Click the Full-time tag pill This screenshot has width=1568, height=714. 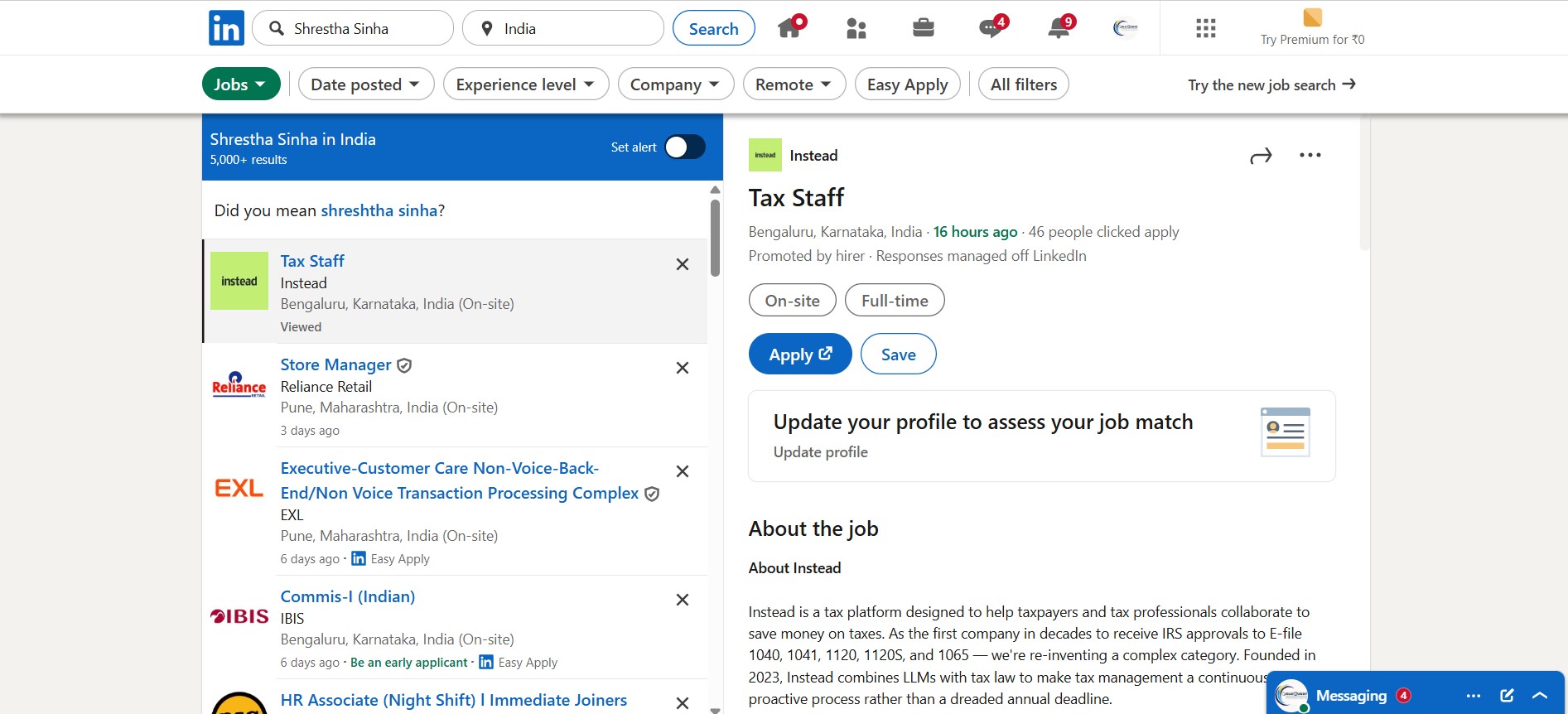coord(895,300)
